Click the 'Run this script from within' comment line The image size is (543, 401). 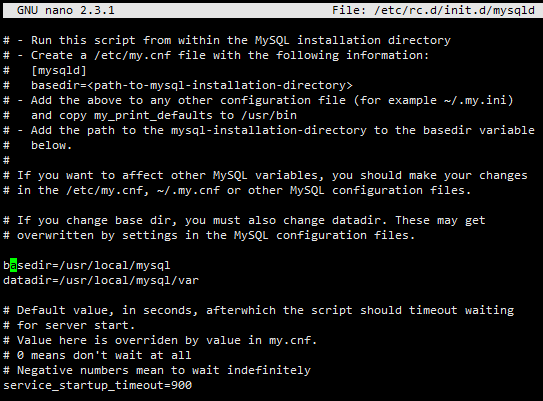227,40
